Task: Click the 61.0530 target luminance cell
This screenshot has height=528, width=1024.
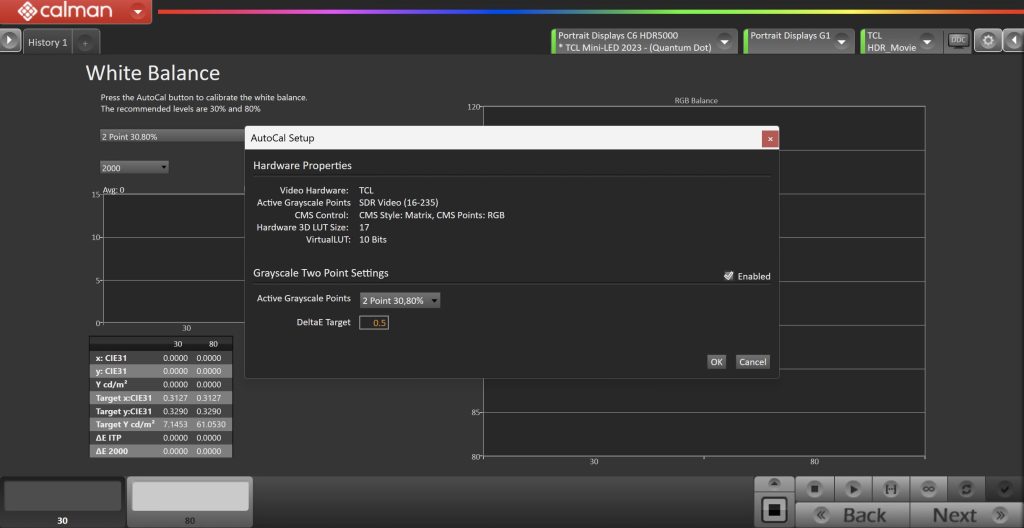Action: [209, 424]
